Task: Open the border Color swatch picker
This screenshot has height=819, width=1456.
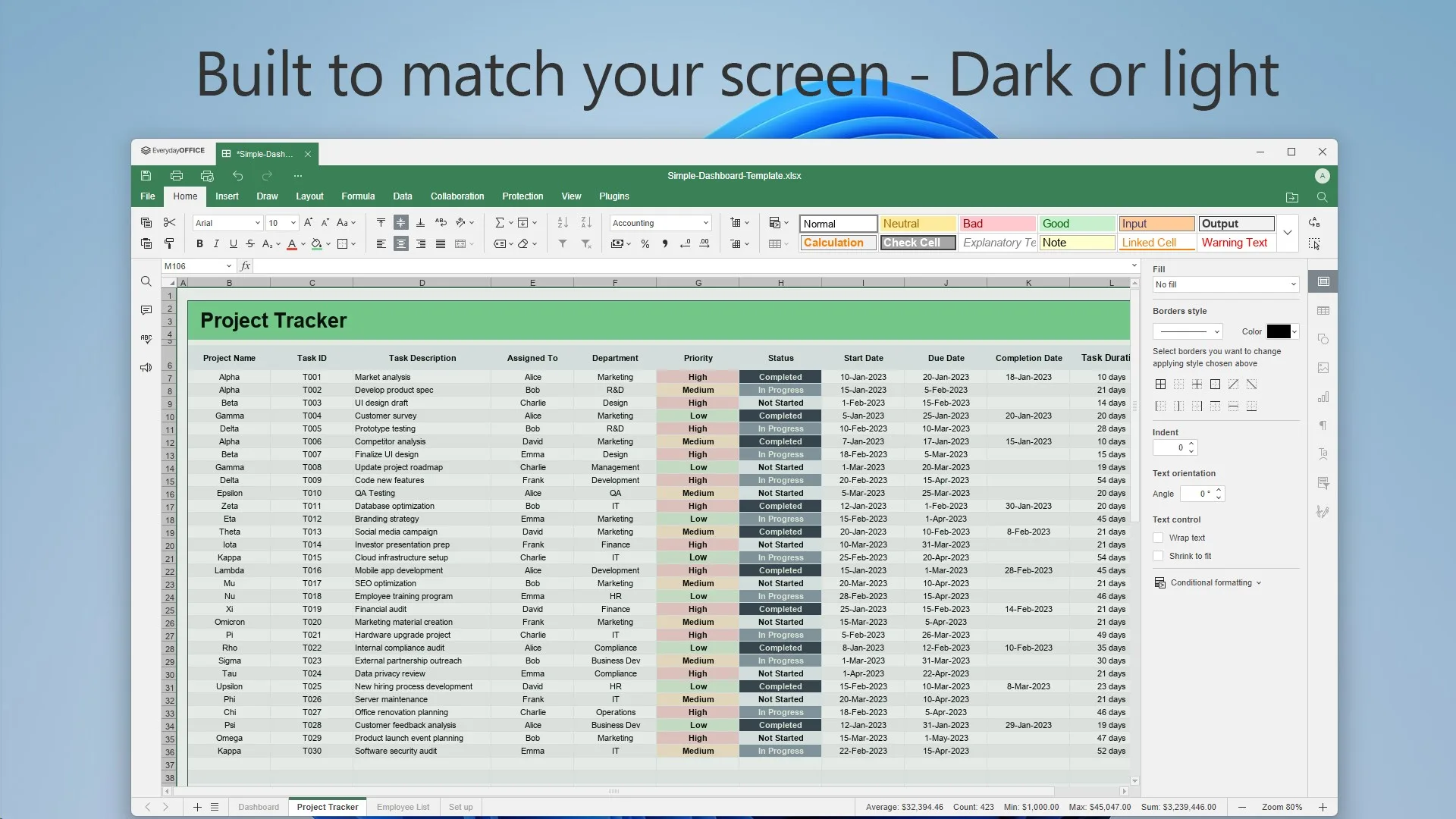Action: 1282,331
